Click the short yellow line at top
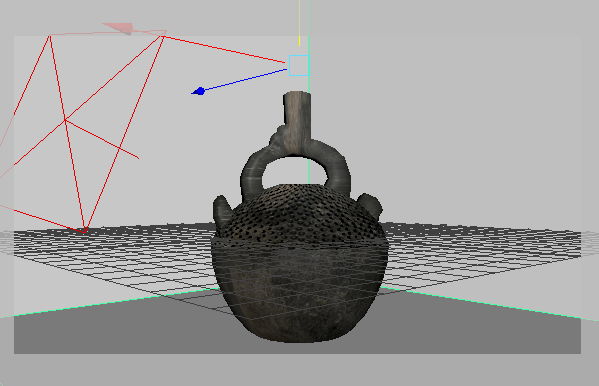Viewport: 599px width, 386px height. (x=300, y=41)
